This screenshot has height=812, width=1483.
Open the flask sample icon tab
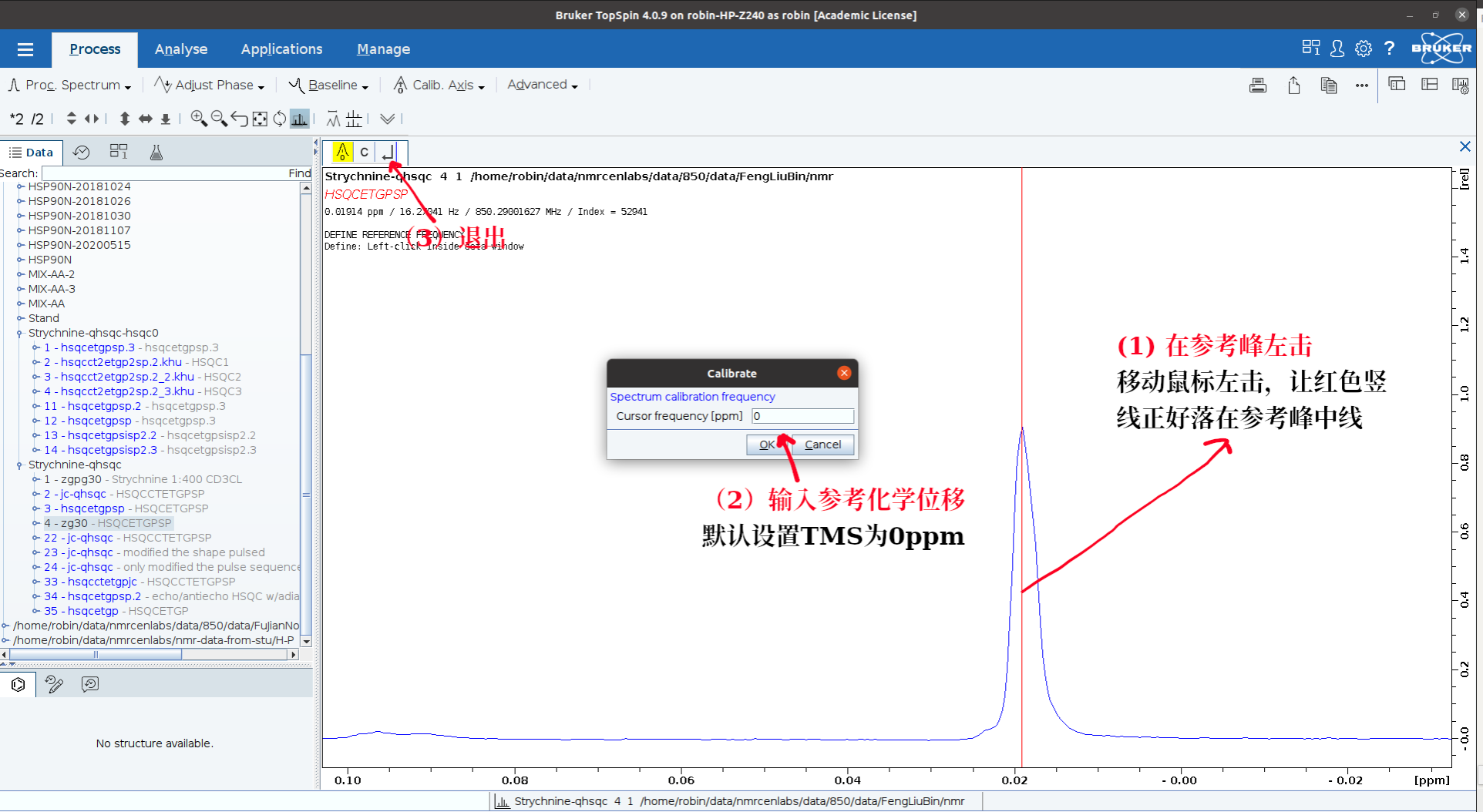click(x=156, y=153)
